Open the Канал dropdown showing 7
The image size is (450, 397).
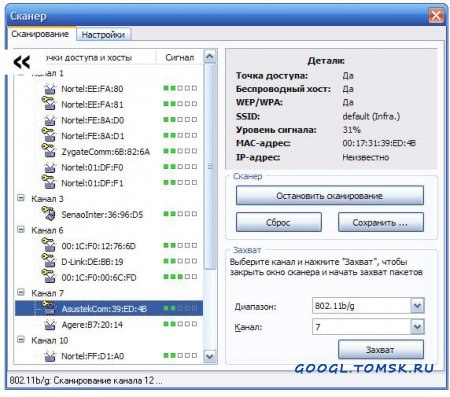417,327
